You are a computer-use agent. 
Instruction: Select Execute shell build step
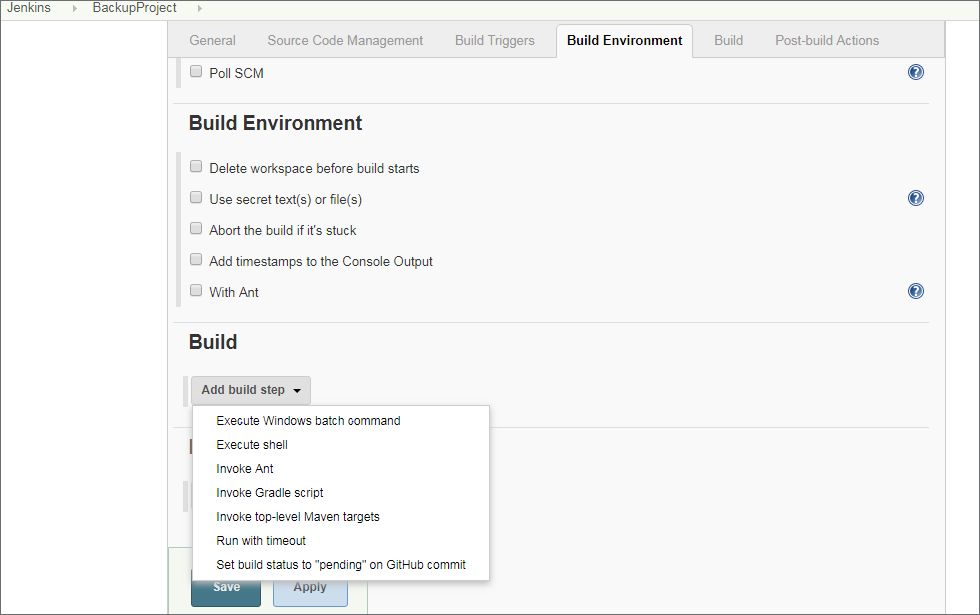click(x=249, y=444)
